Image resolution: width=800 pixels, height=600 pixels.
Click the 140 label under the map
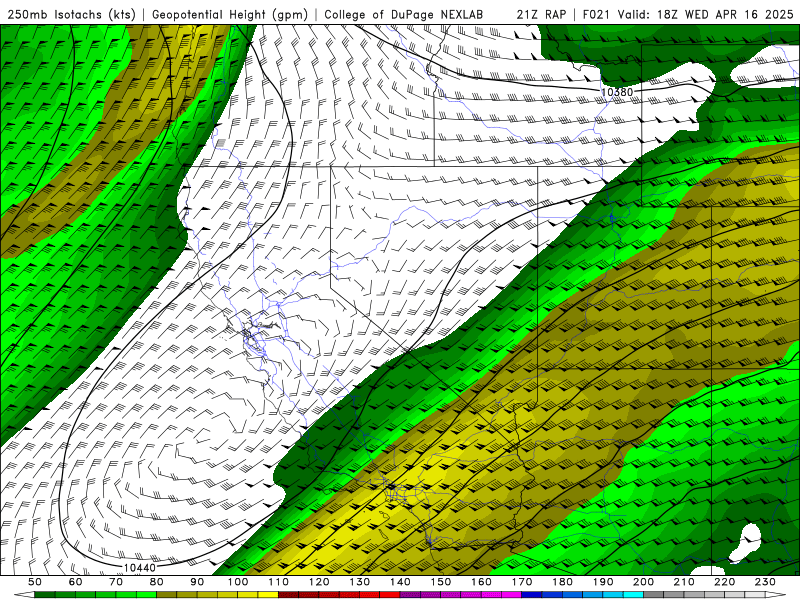[x=400, y=582]
